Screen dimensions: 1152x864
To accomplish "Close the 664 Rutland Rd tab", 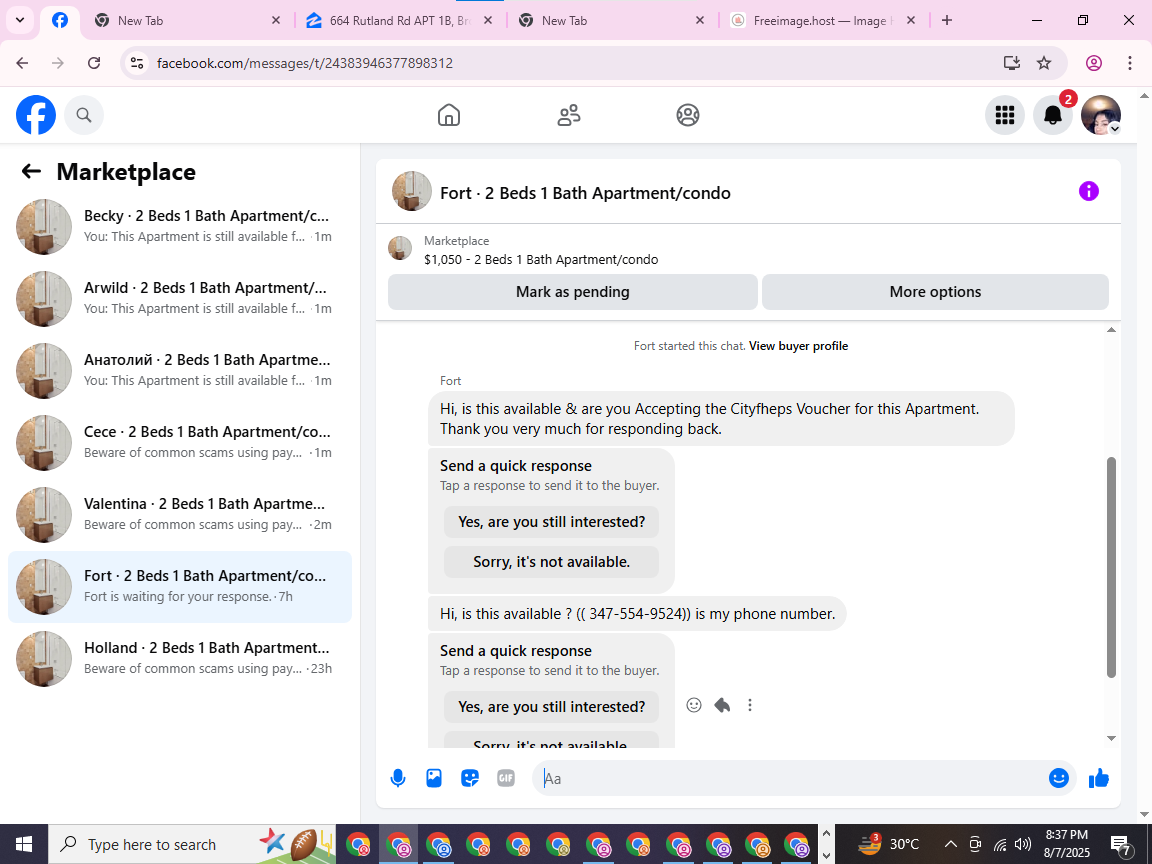I will 488,21.
